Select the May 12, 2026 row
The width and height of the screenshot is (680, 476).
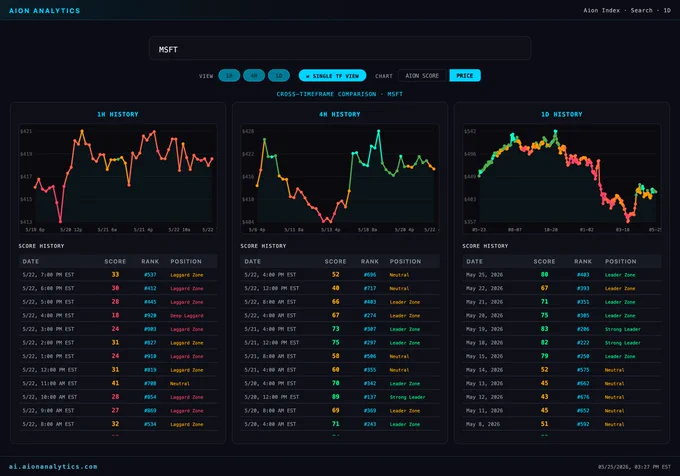click(562, 397)
